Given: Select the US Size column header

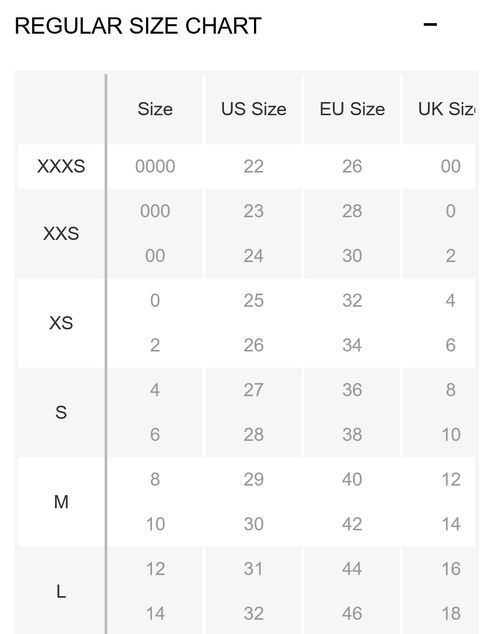Looking at the screenshot, I should 253,109.
